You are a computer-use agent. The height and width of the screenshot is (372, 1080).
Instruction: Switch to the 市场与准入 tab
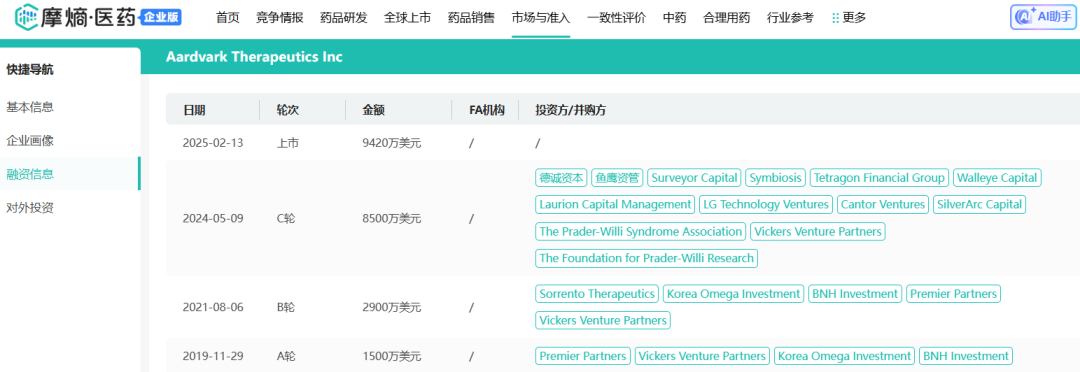(541, 18)
